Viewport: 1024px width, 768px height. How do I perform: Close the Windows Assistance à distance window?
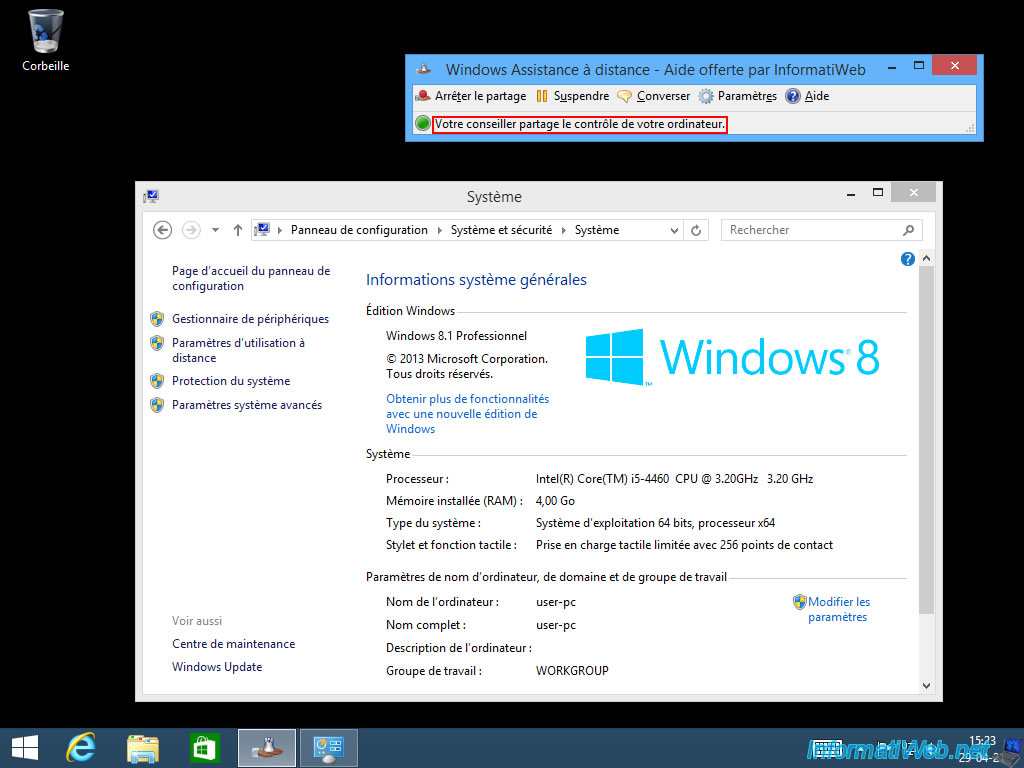click(954, 65)
